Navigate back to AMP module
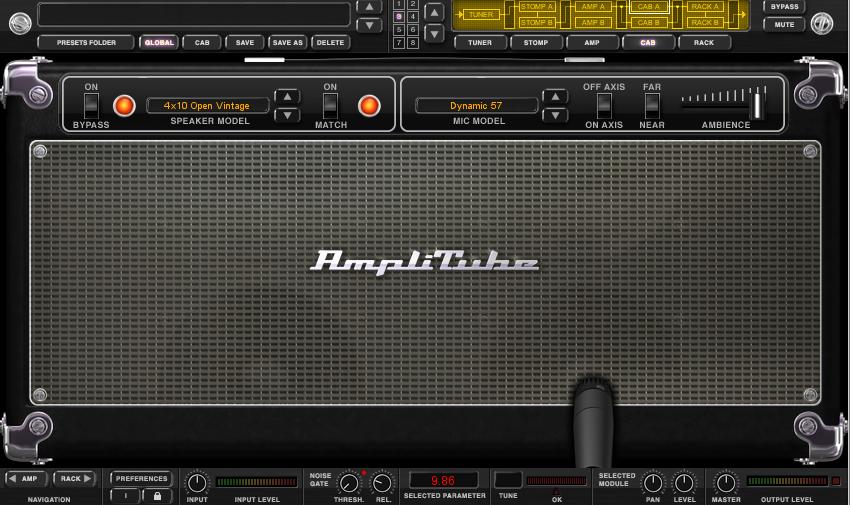The image size is (850, 505). pyautogui.click(x=25, y=479)
